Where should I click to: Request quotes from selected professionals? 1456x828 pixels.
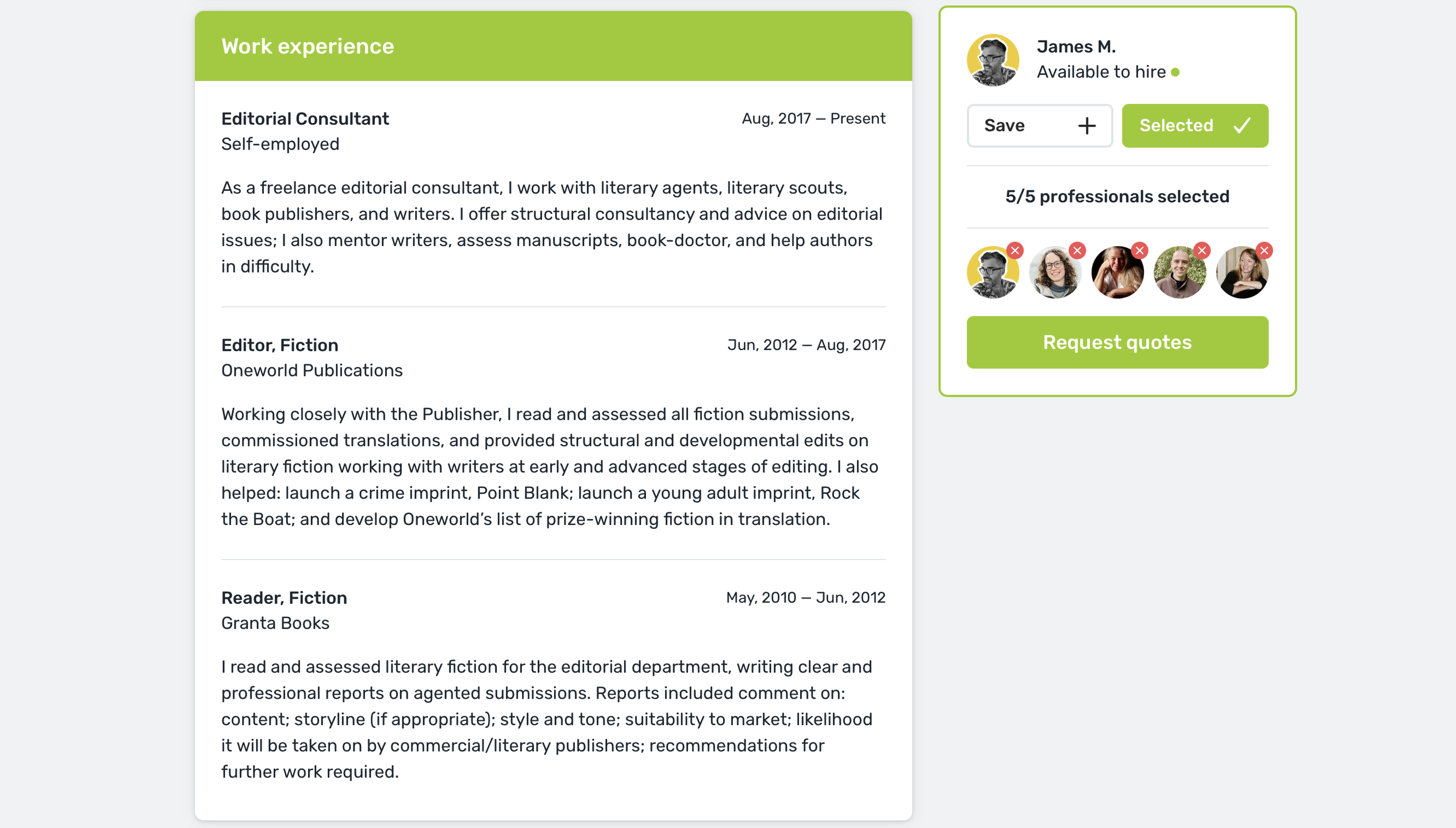[x=1117, y=342]
